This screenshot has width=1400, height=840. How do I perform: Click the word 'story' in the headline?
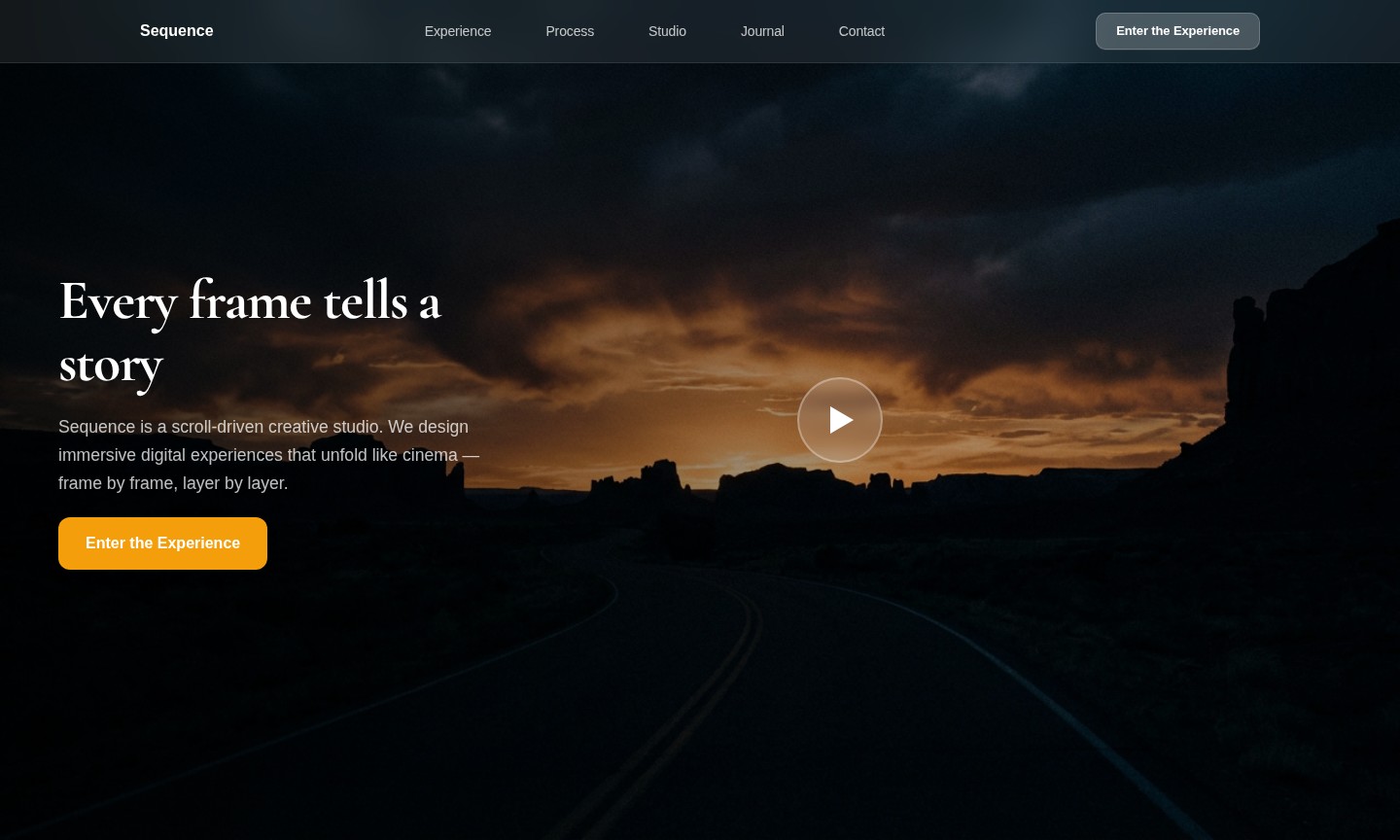point(111,367)
